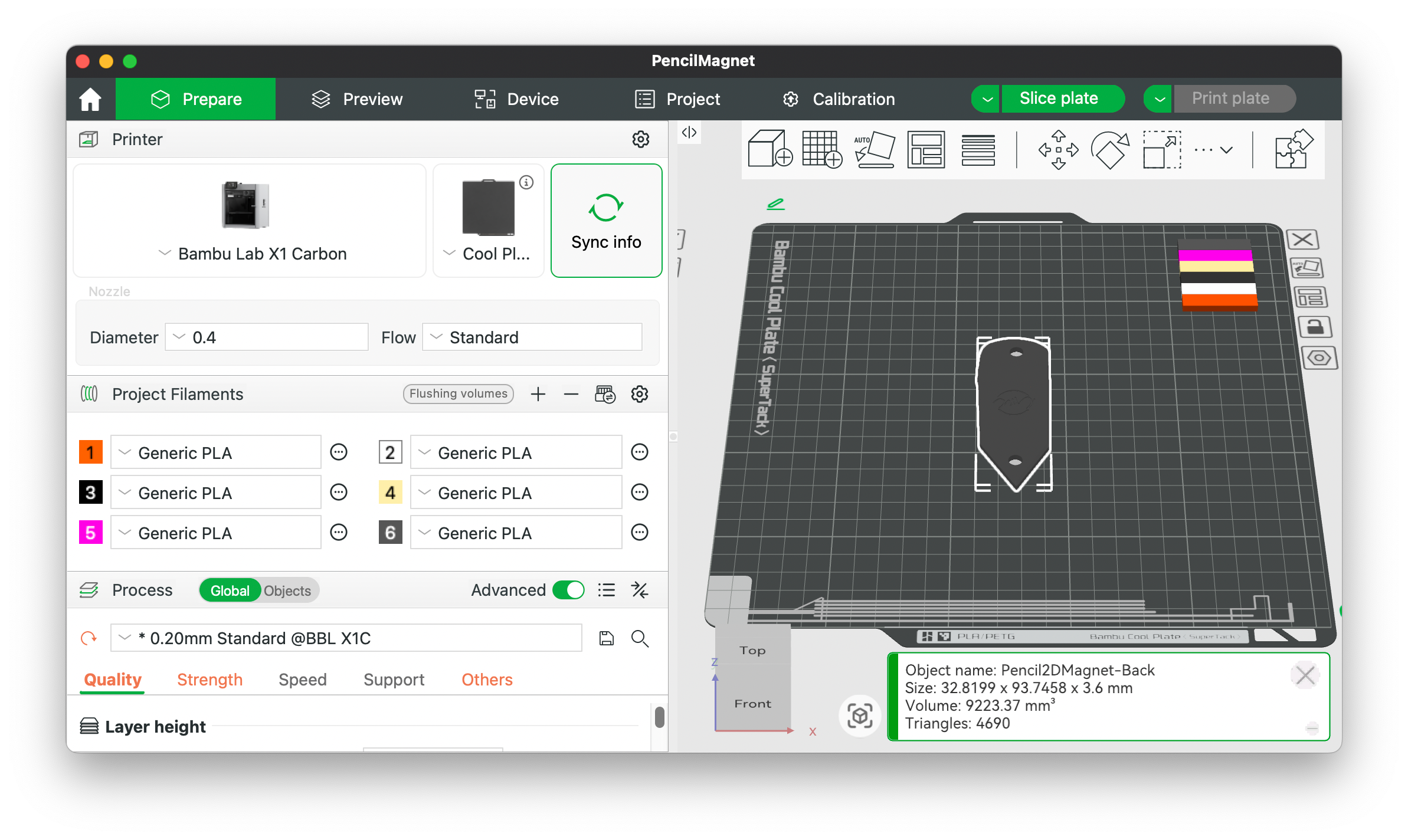Open the Strength settings tab
This screenshot has width=1408, height=840.
(x=209, y=680)
